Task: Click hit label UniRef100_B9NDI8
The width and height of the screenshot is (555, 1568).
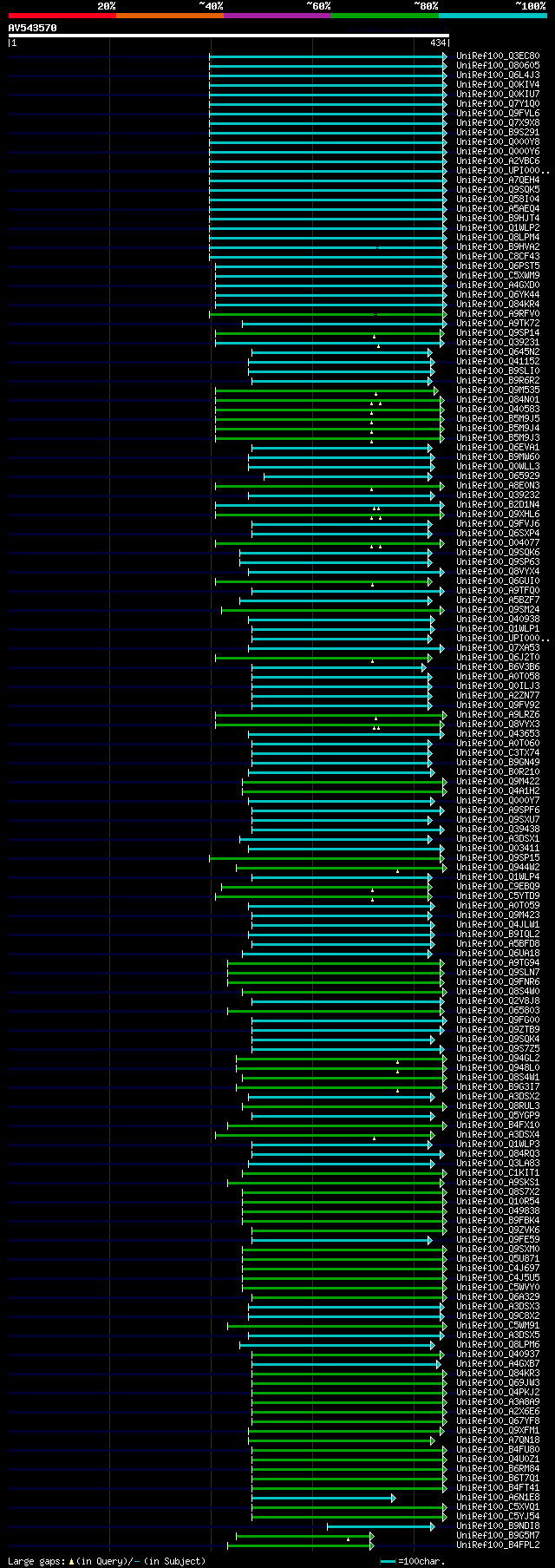Action: tap(498, 1526)
